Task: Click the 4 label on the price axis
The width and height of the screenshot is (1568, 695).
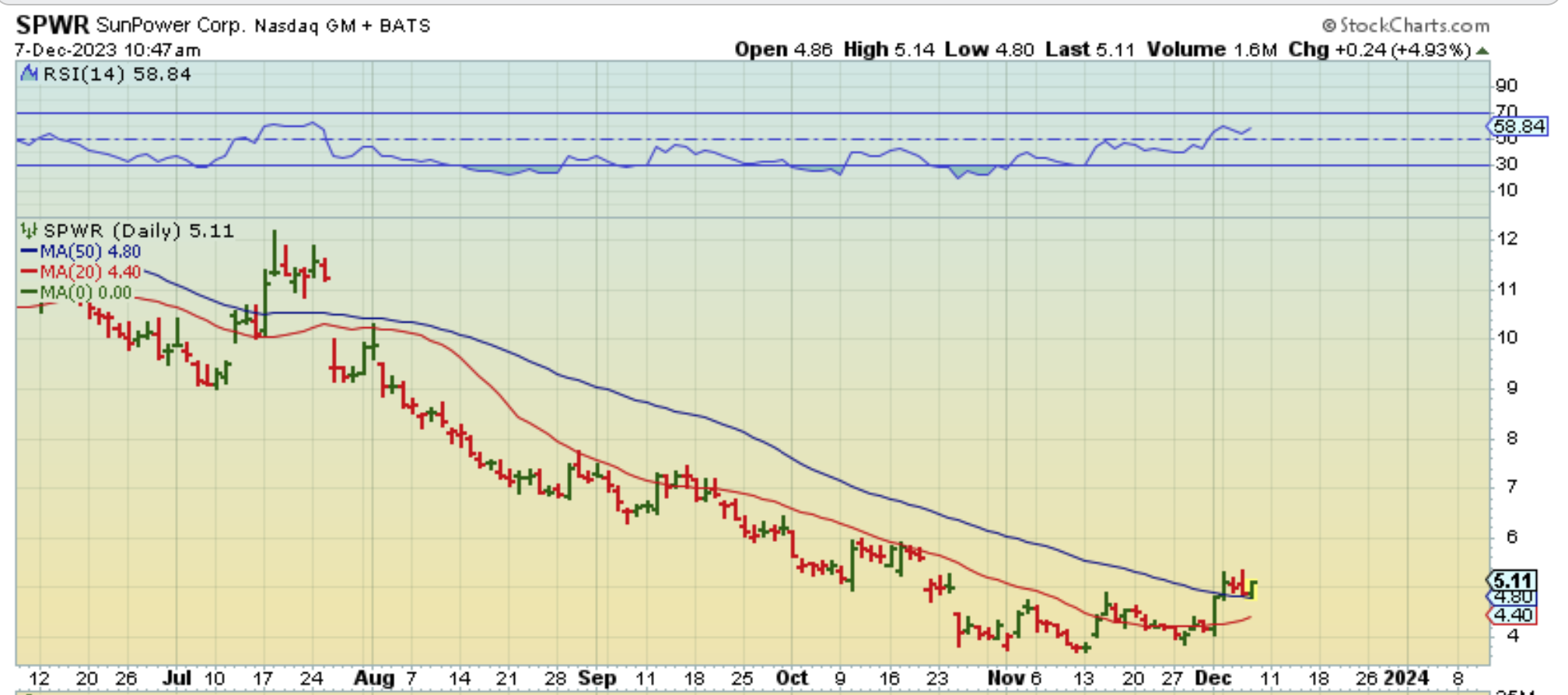Action: (1511, 635)
